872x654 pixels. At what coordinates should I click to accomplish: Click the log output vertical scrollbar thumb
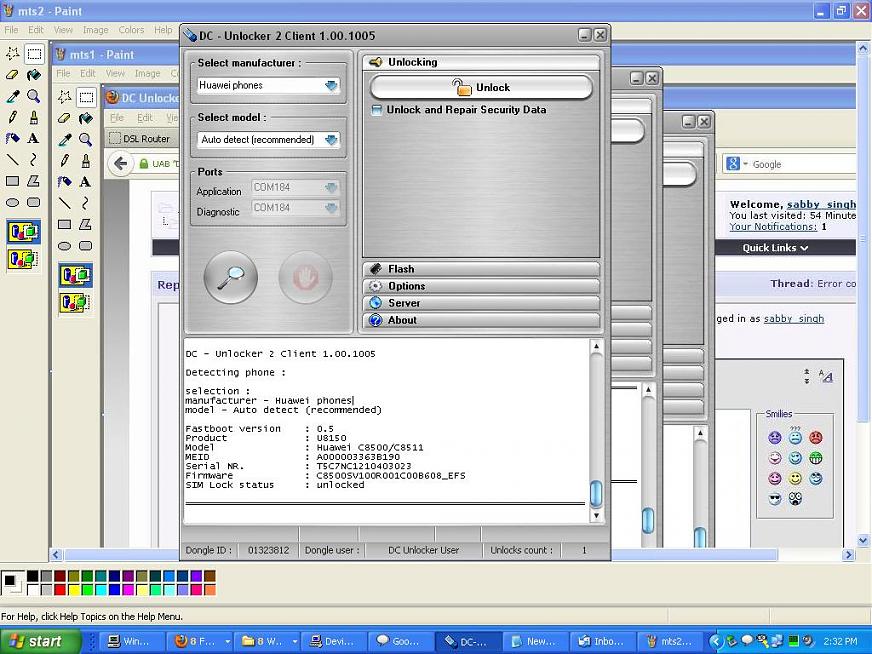596,492
